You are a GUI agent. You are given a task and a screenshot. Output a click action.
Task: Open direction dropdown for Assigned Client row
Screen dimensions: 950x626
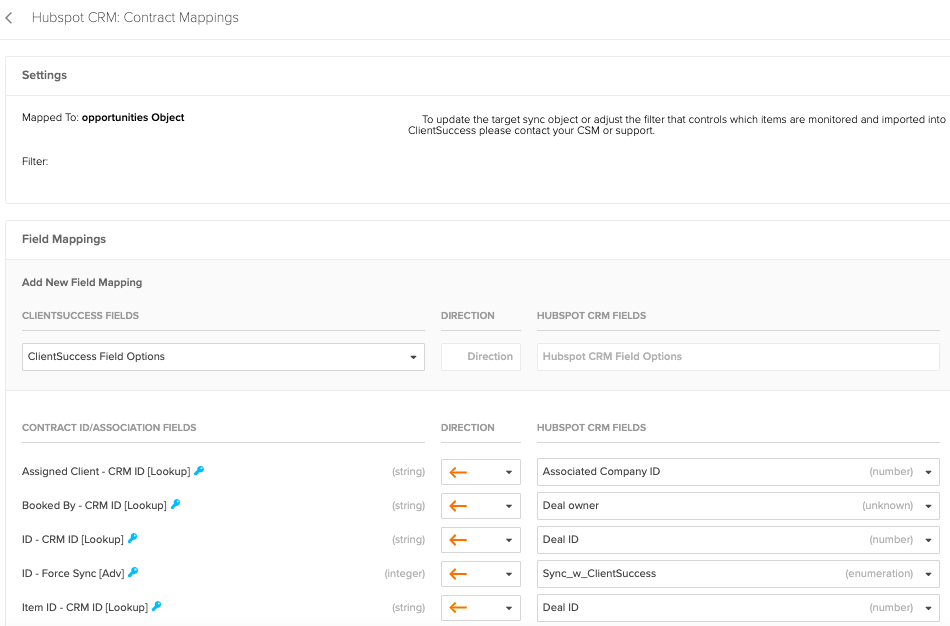(480, 472)
